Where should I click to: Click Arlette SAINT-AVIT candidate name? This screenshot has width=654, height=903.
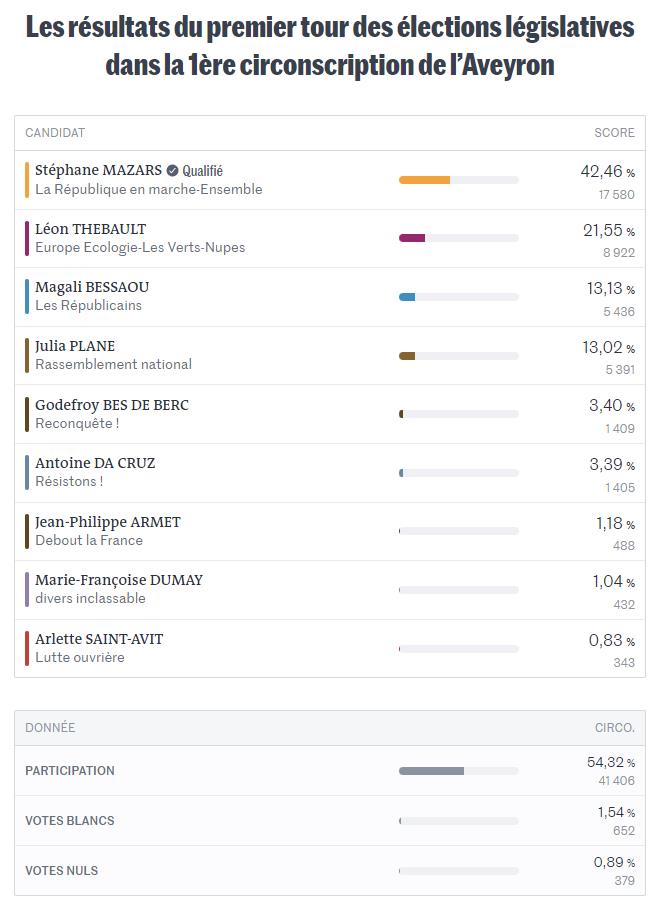pyautogui.click(x=99, y=639)
